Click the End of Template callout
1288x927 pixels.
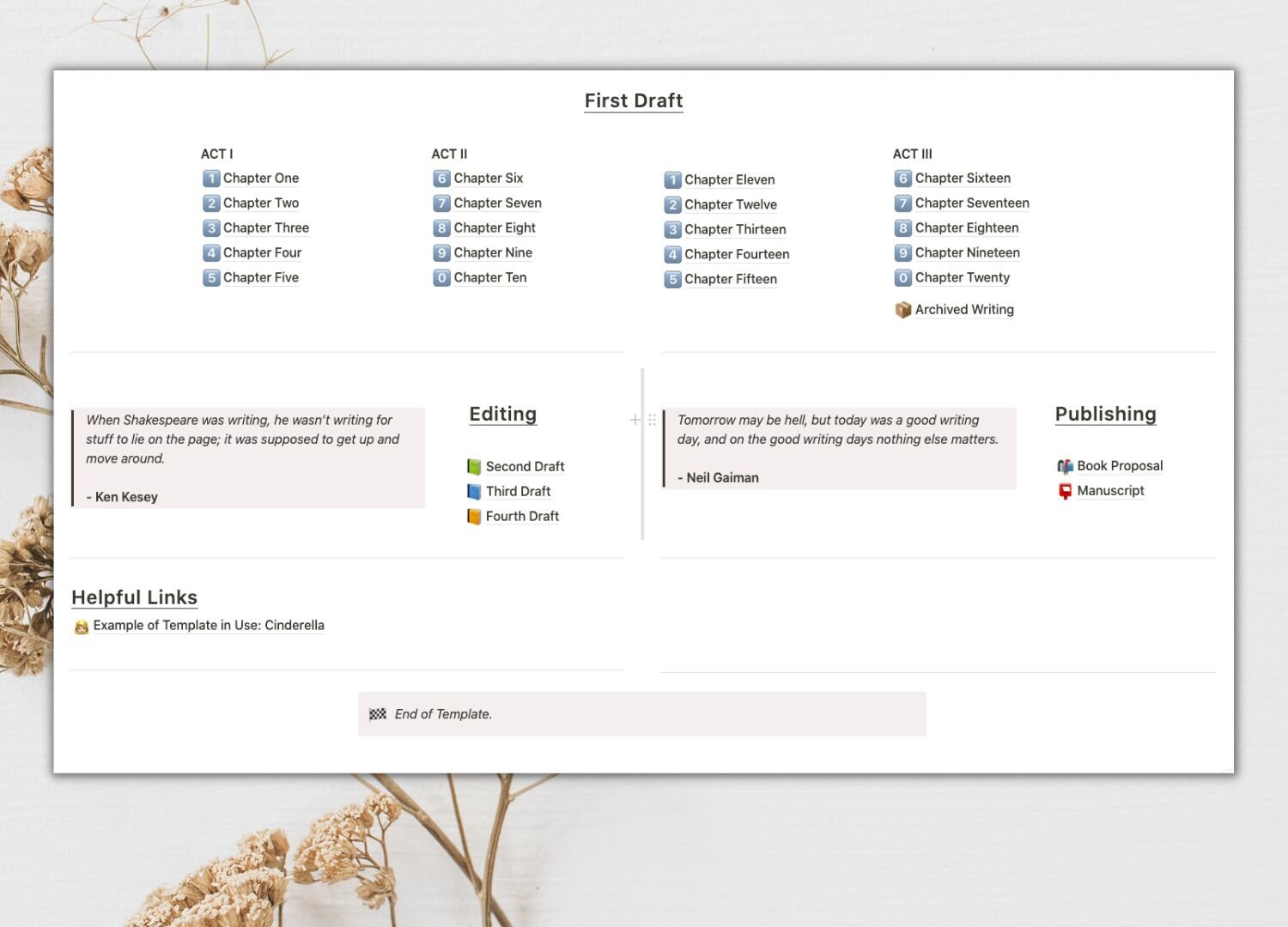click(642, 714)
